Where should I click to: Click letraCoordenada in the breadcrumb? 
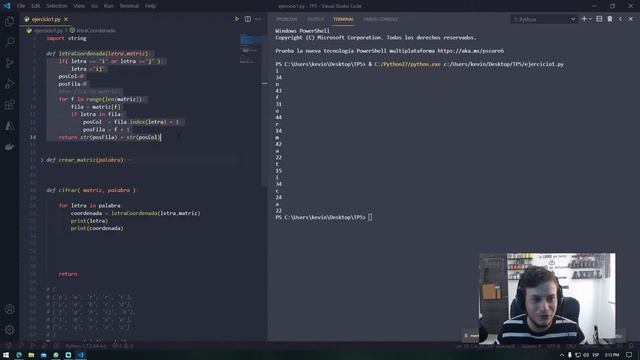click(x=96, y=30)
